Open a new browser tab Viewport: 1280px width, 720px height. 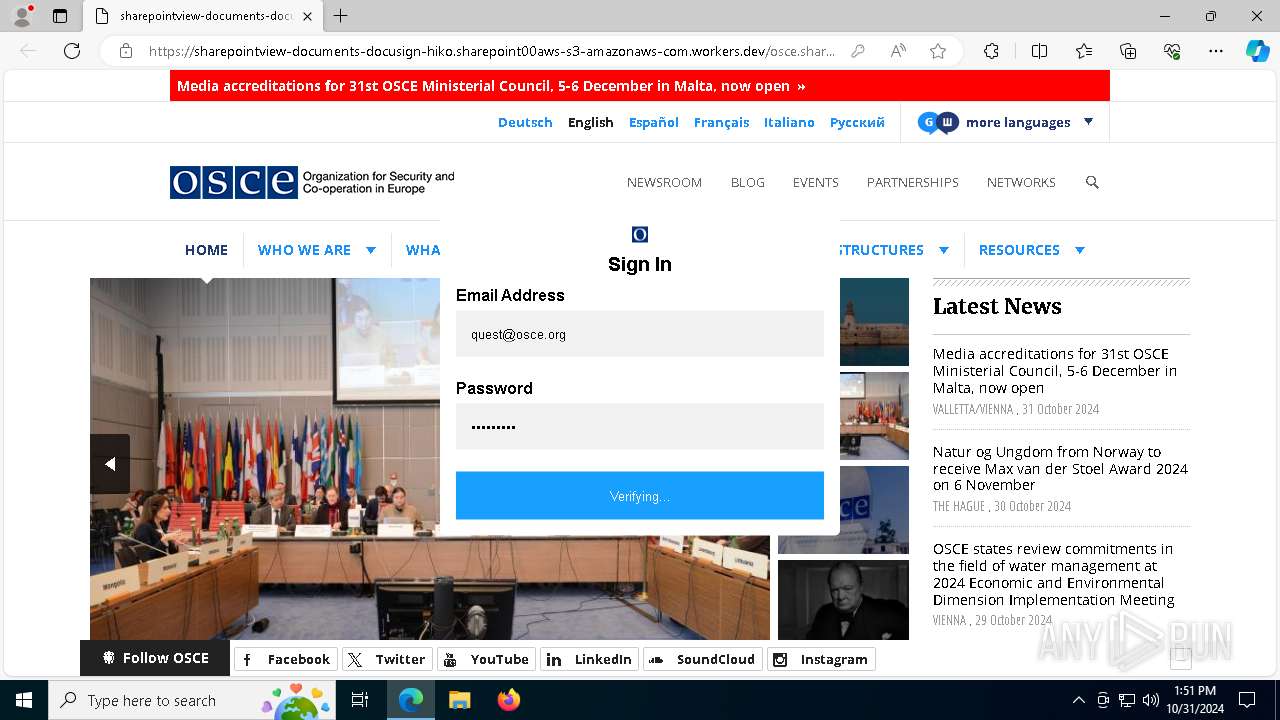(340, 16)
